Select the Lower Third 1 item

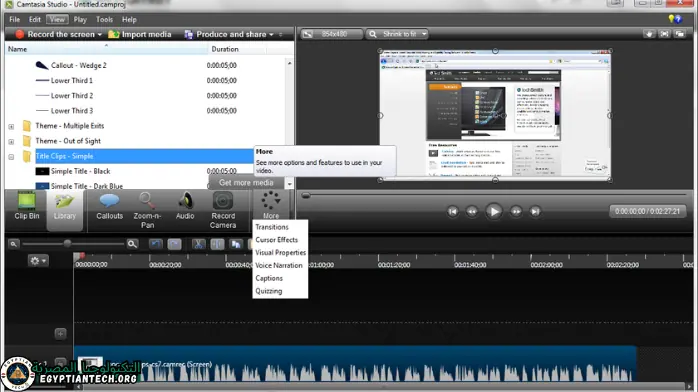pos(72,81)
